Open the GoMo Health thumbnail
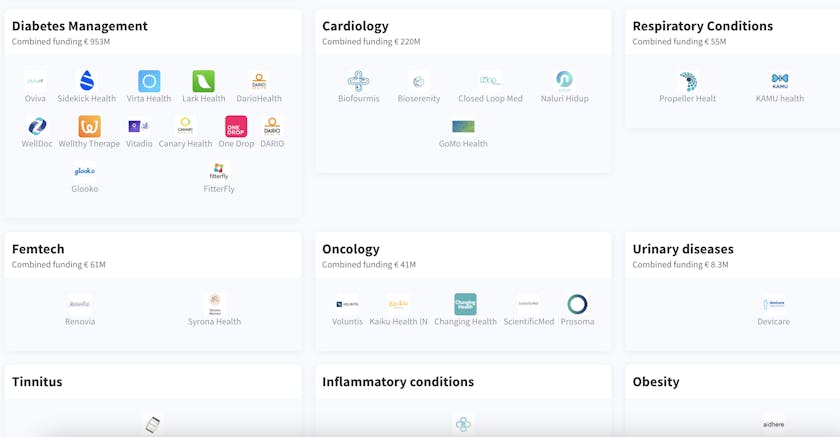 click(463, 126)
